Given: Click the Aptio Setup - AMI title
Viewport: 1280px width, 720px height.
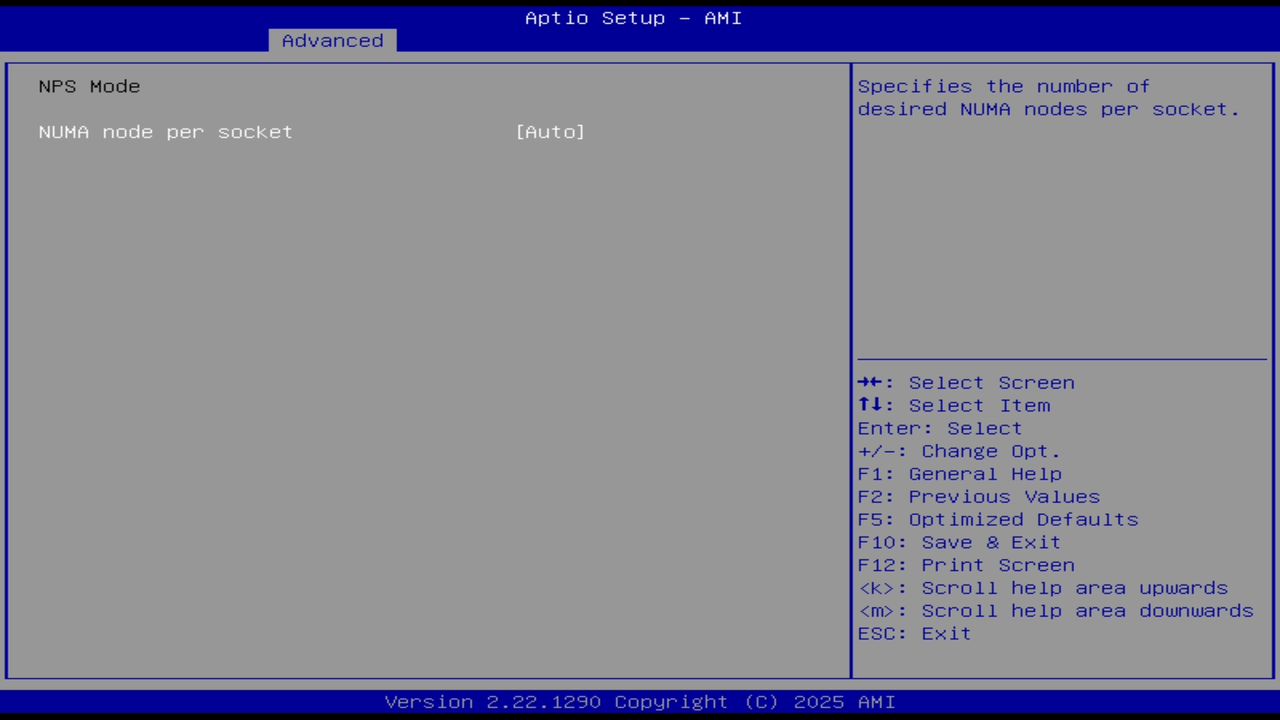Looking at the screenshot, I should pos(633,17).
